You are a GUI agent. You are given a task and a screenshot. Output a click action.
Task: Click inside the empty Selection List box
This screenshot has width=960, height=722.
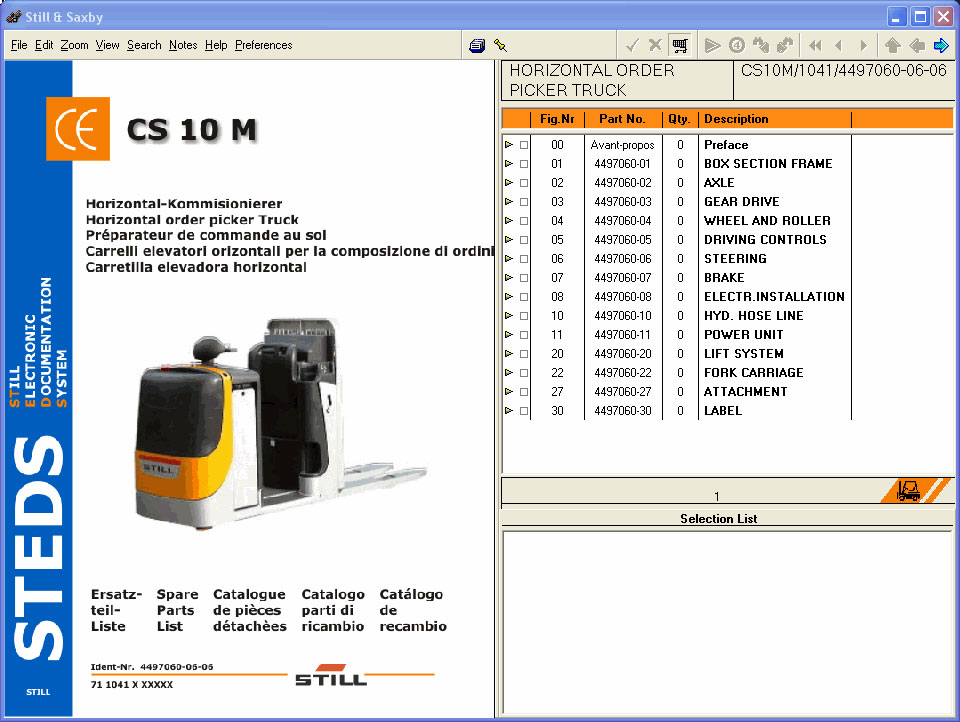click(727, 622)
